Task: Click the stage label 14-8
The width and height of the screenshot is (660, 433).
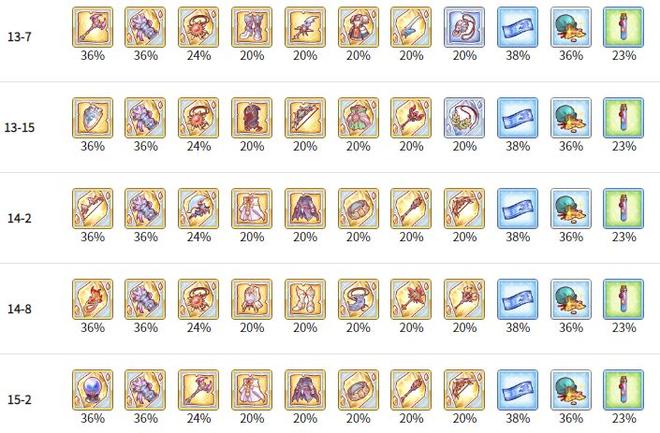Action: 19,309
